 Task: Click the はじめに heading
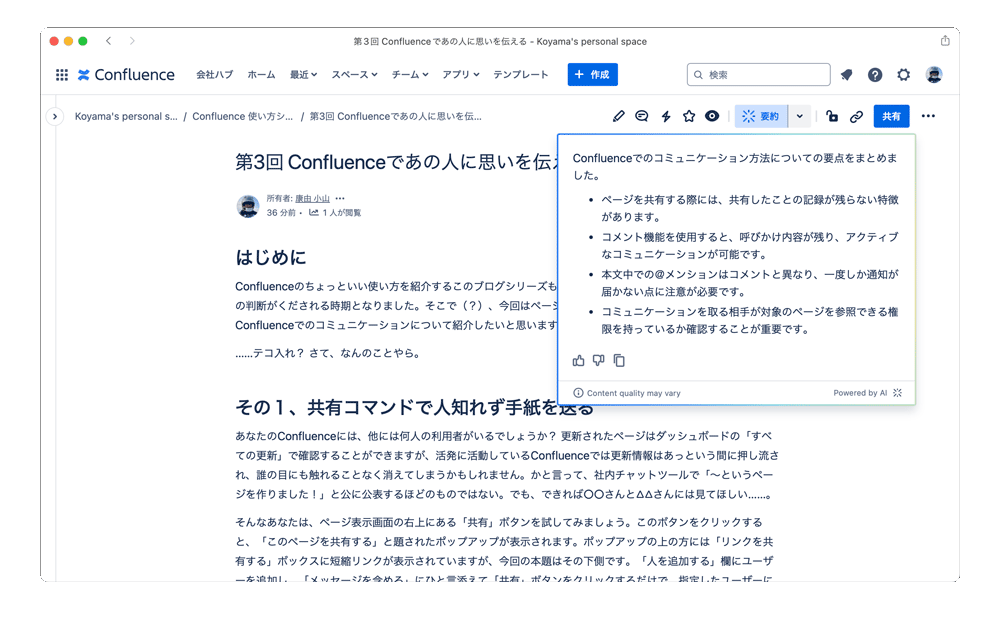pyautogui.click(x=271, y=257)
